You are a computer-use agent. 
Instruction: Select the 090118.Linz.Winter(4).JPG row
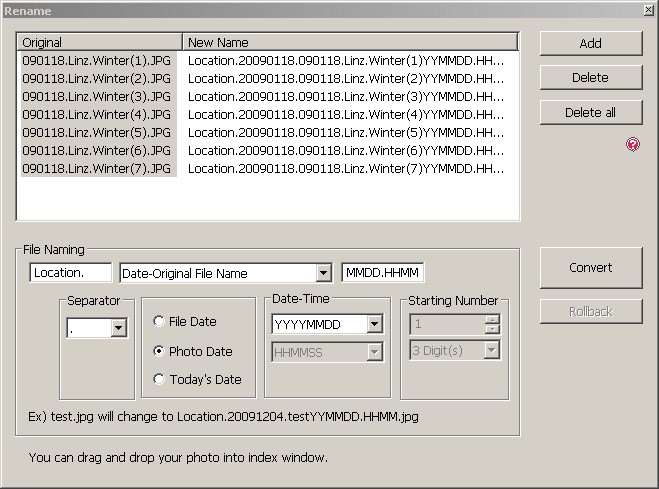(x=97, y=115)
